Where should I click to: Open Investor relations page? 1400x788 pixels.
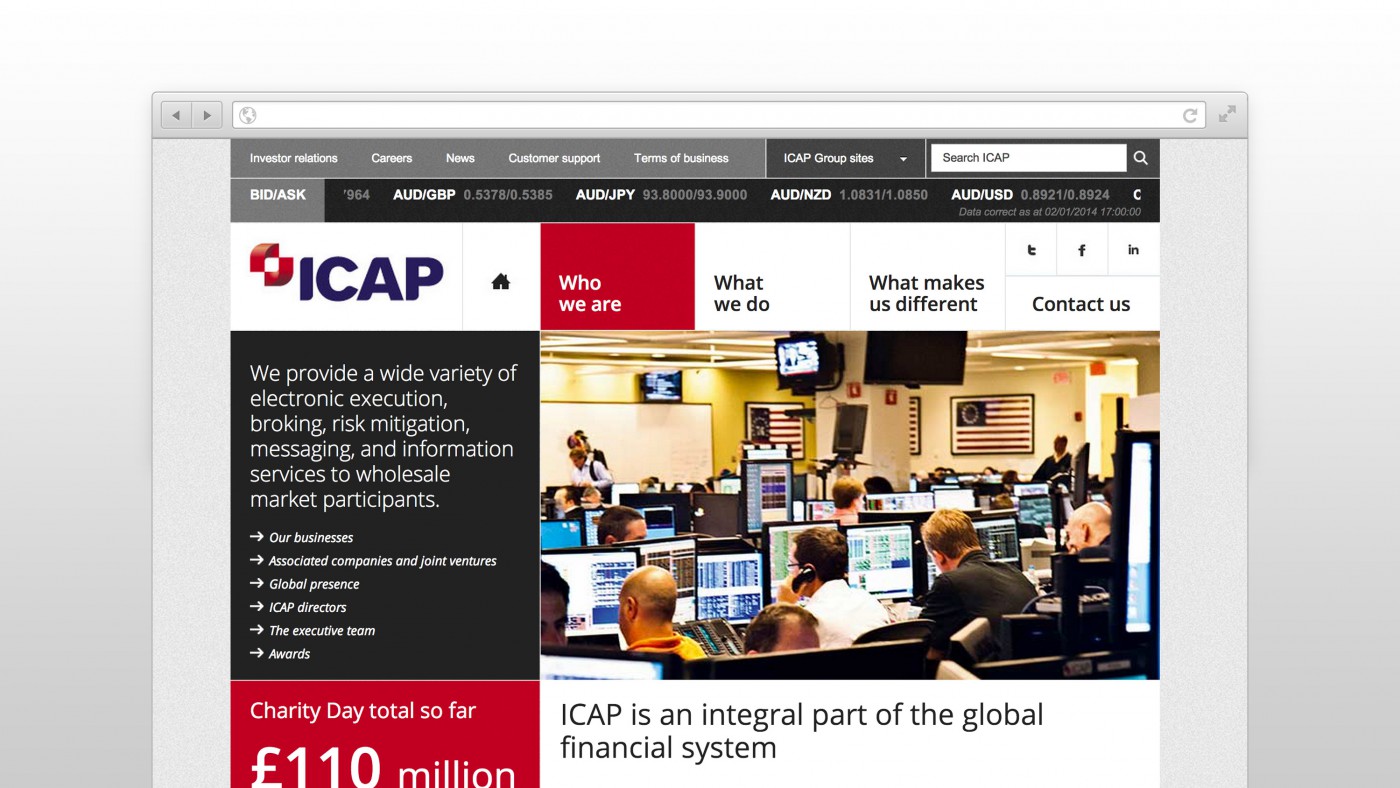pyautogui.click(x=293, y=158)
